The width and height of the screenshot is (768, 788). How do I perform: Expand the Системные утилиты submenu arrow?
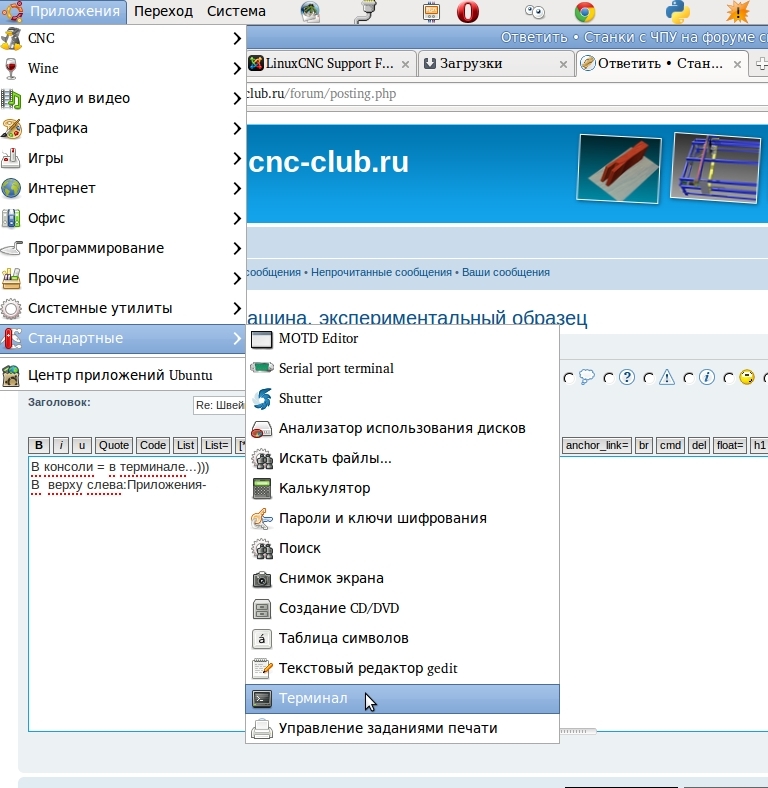pos(237,309)
